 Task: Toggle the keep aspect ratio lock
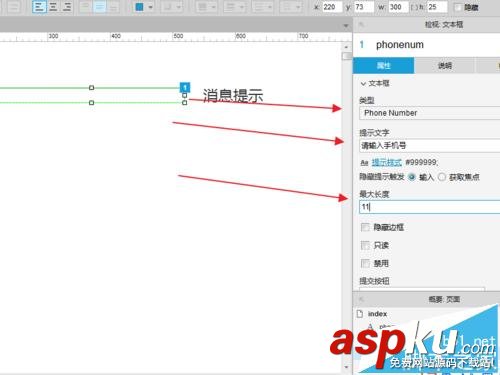[x=414, y=7]
